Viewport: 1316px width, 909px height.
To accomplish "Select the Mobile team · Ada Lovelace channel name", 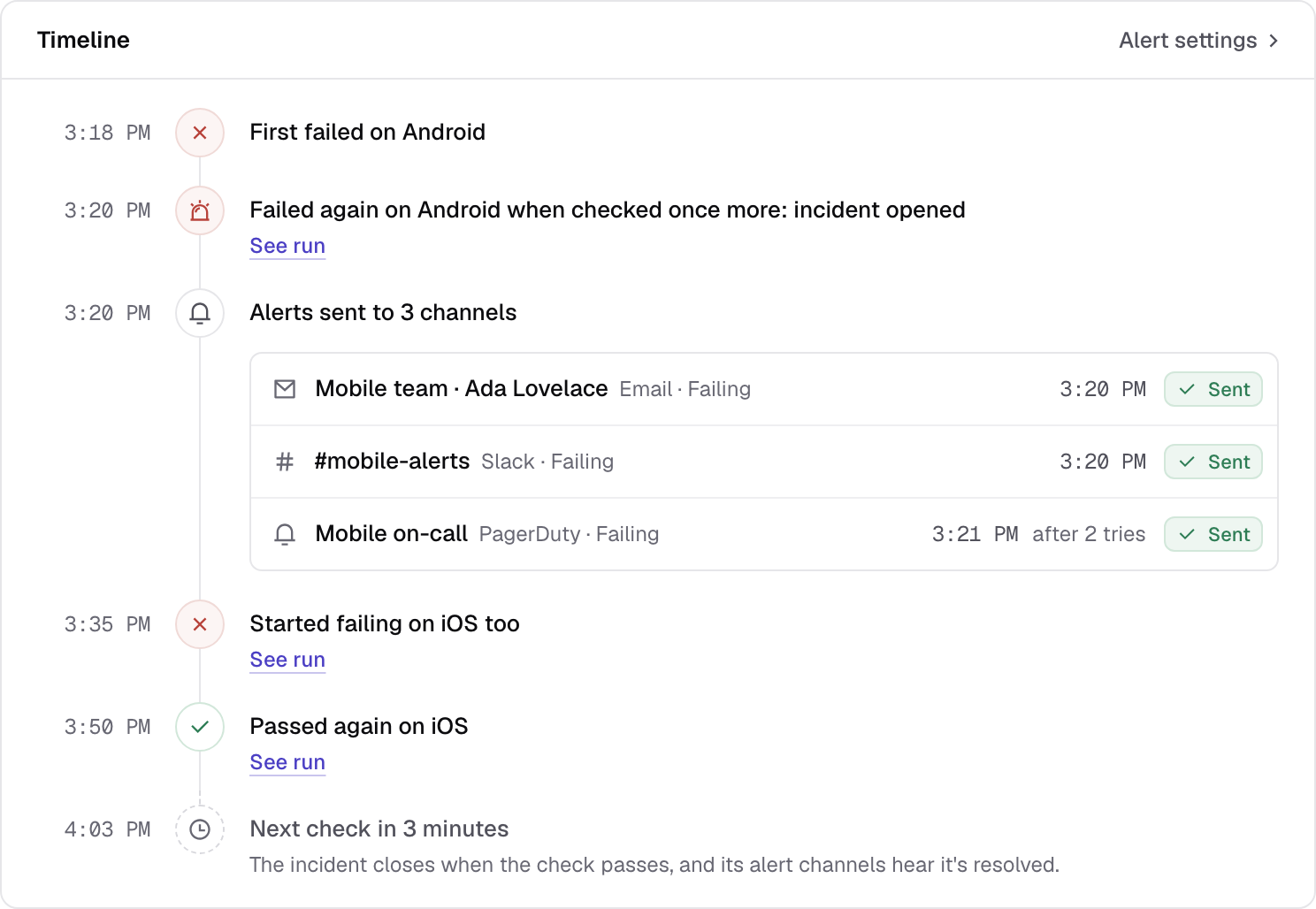I will point(462,389).
